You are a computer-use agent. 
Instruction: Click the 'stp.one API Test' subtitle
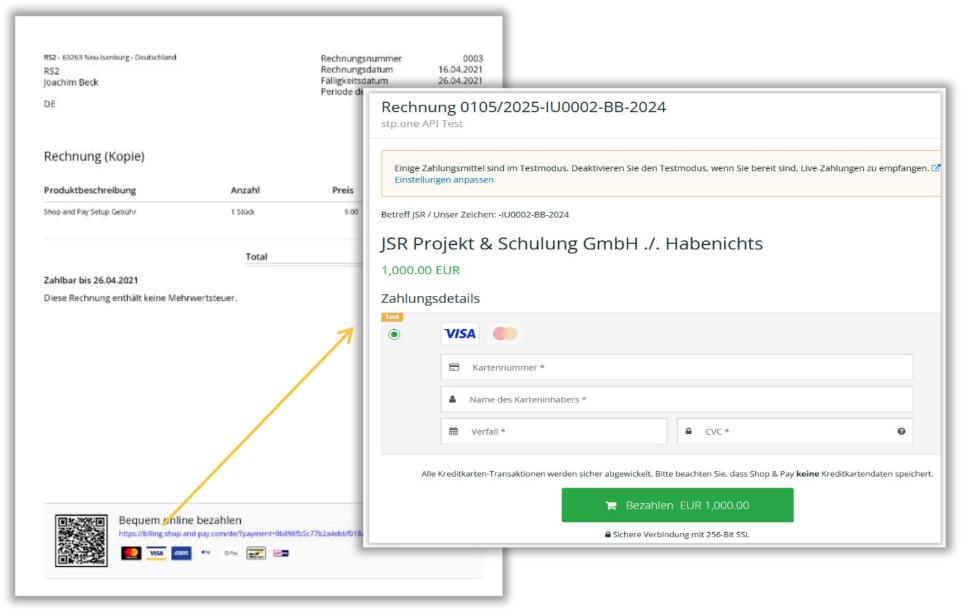tap(421, 124)
